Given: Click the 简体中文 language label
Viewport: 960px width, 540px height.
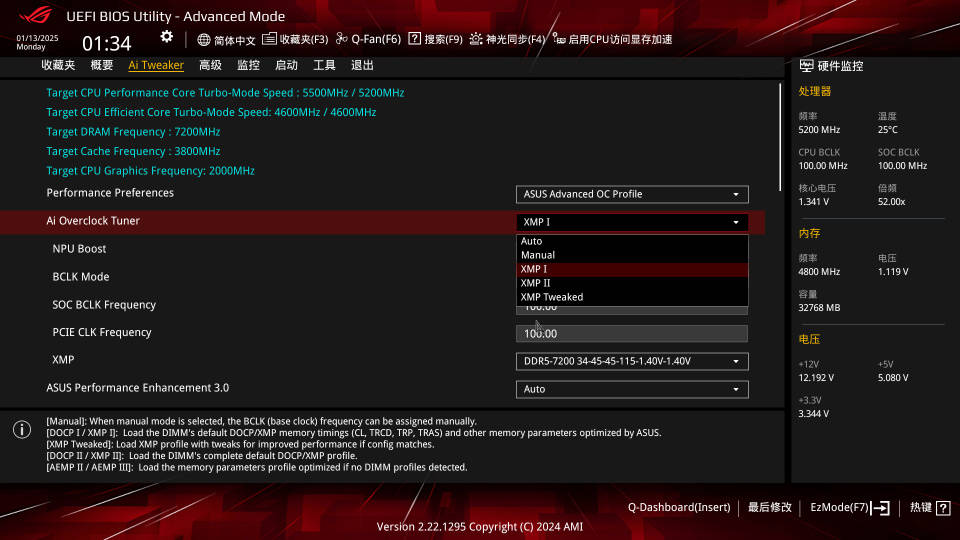Looking at the screenshot, I should tap(234, 40).
